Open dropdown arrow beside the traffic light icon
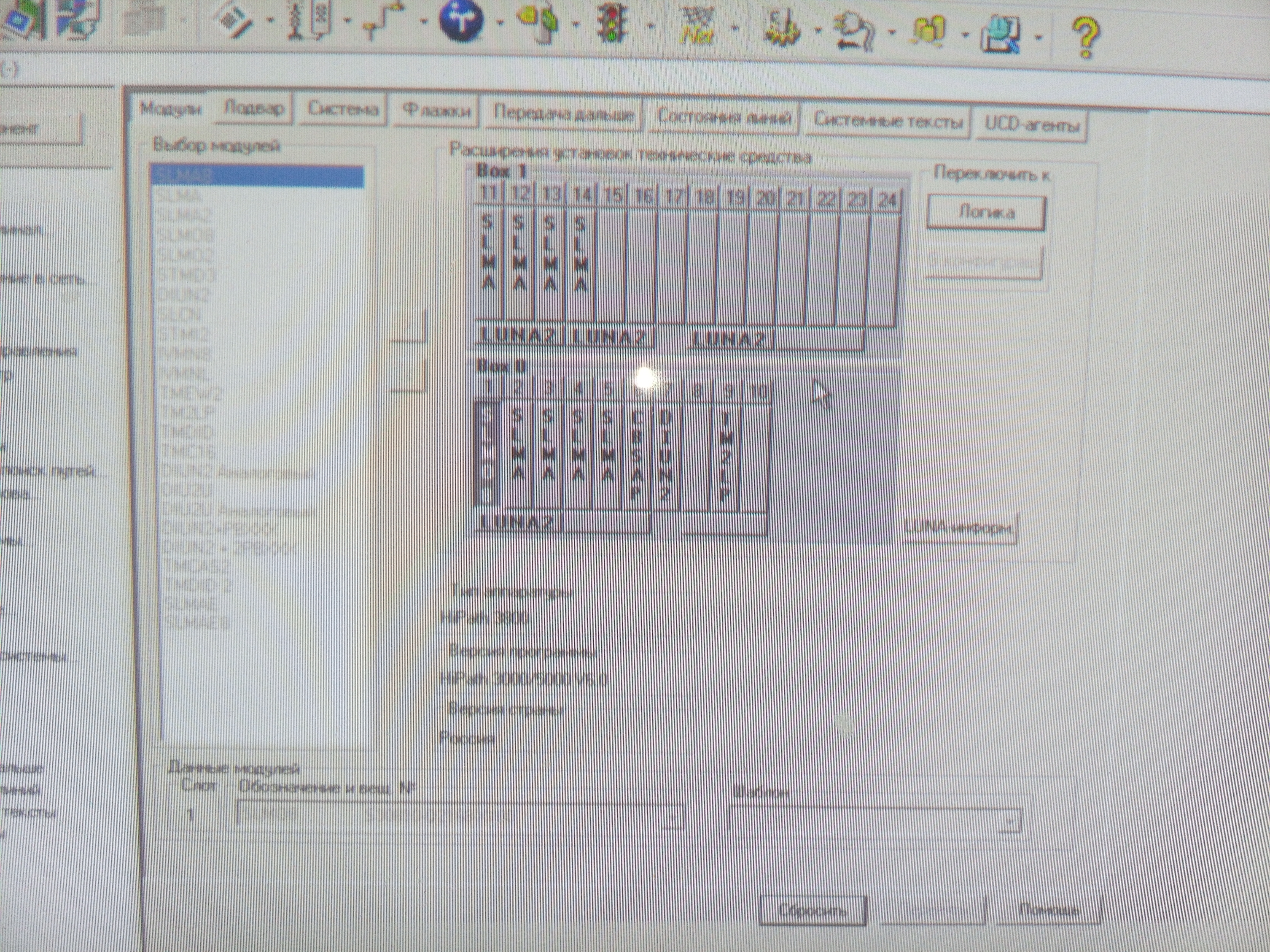 pos(651,25)
